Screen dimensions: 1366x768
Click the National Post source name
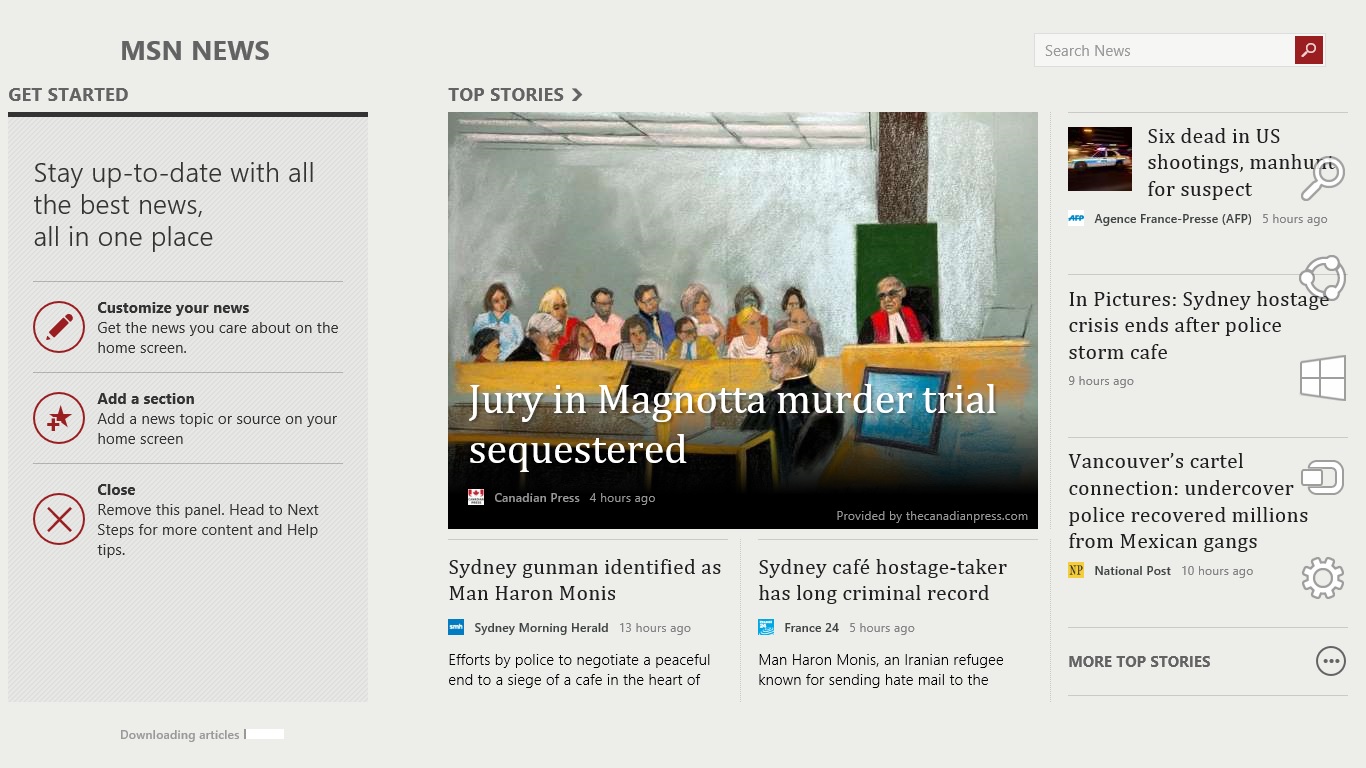point(1133,571)
